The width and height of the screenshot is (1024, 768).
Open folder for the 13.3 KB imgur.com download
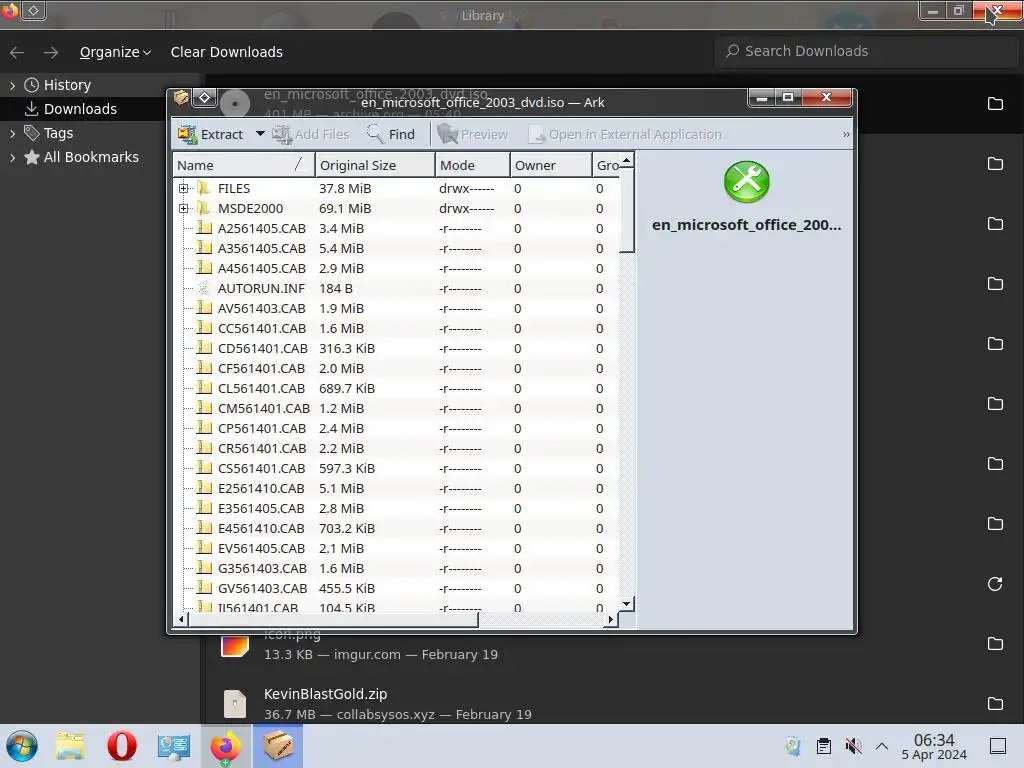[995, 643]
